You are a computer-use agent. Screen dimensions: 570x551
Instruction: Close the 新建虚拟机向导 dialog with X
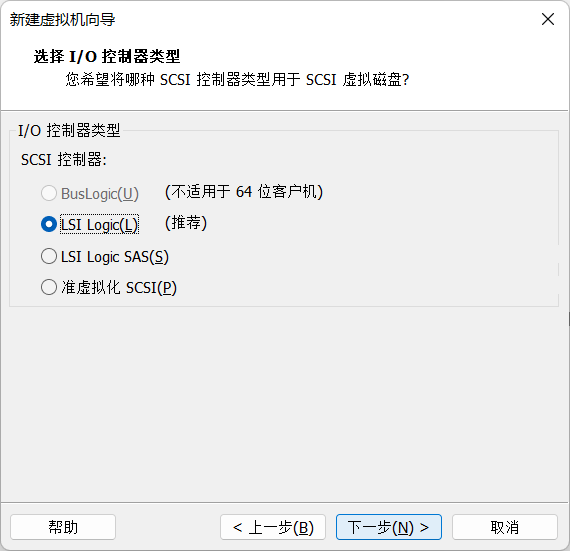tap(547, 19)
